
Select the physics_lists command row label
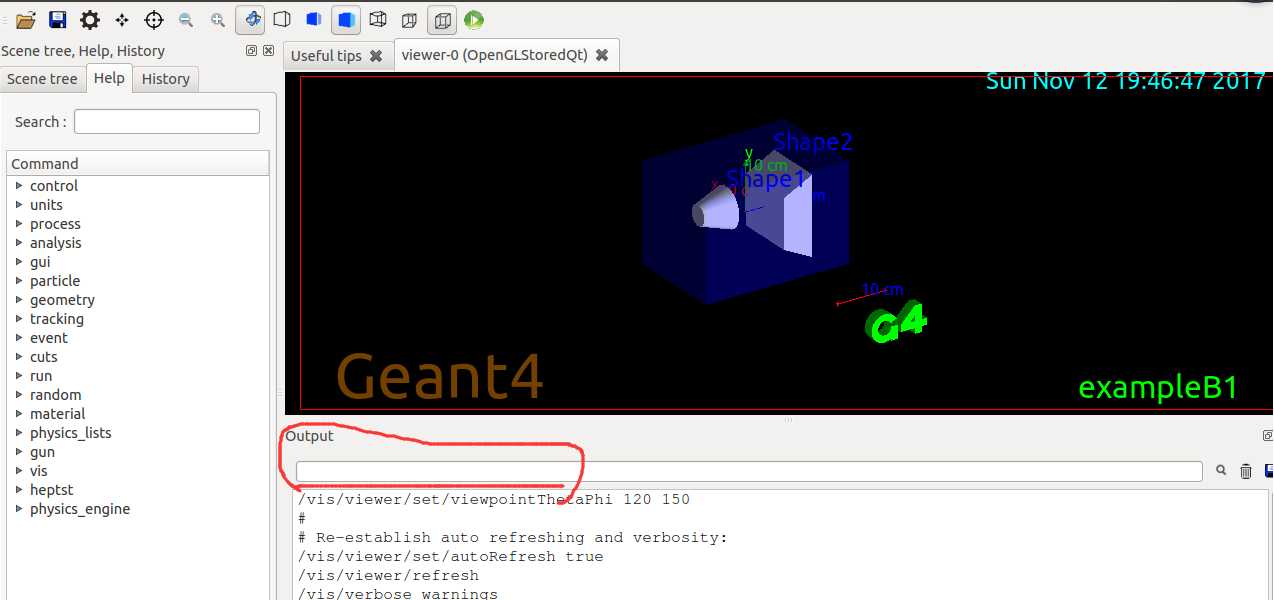71,433
